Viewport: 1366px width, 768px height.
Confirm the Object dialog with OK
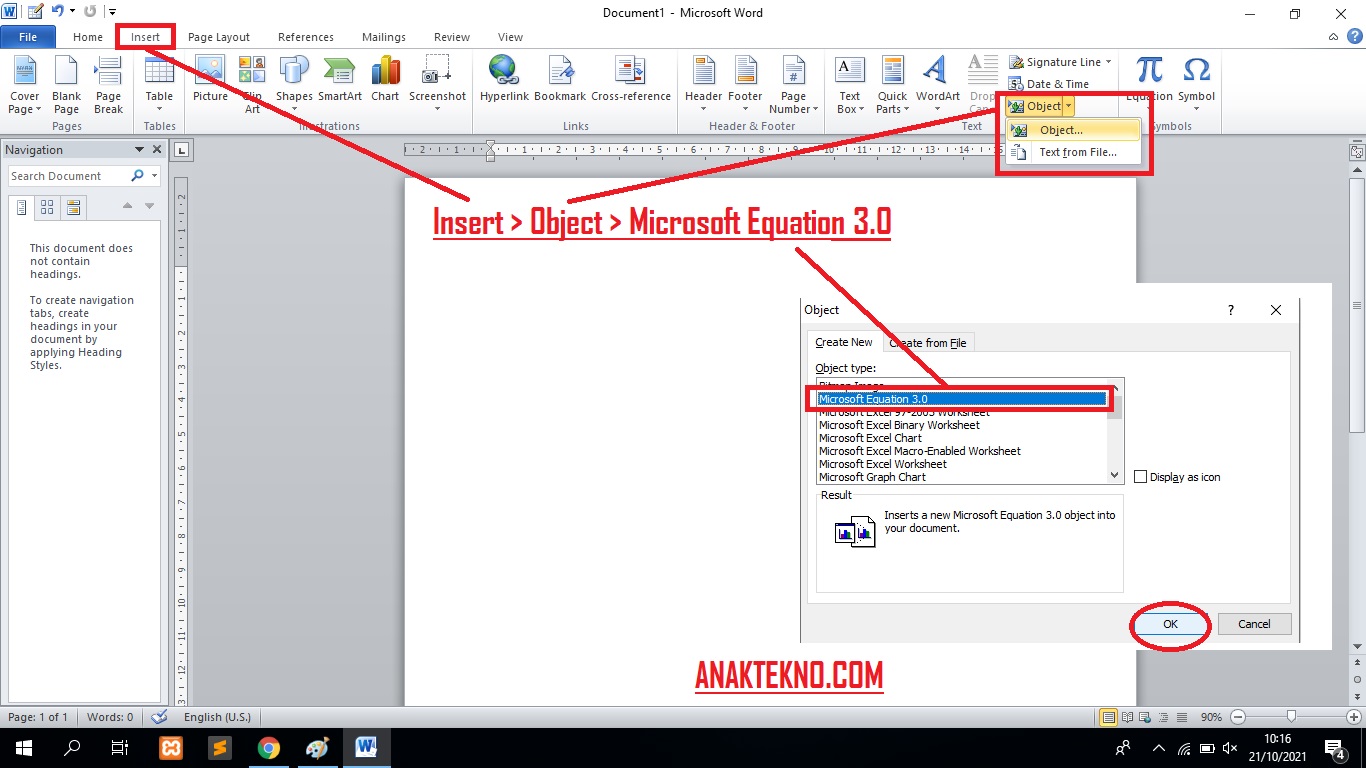tap(1171, 624)
